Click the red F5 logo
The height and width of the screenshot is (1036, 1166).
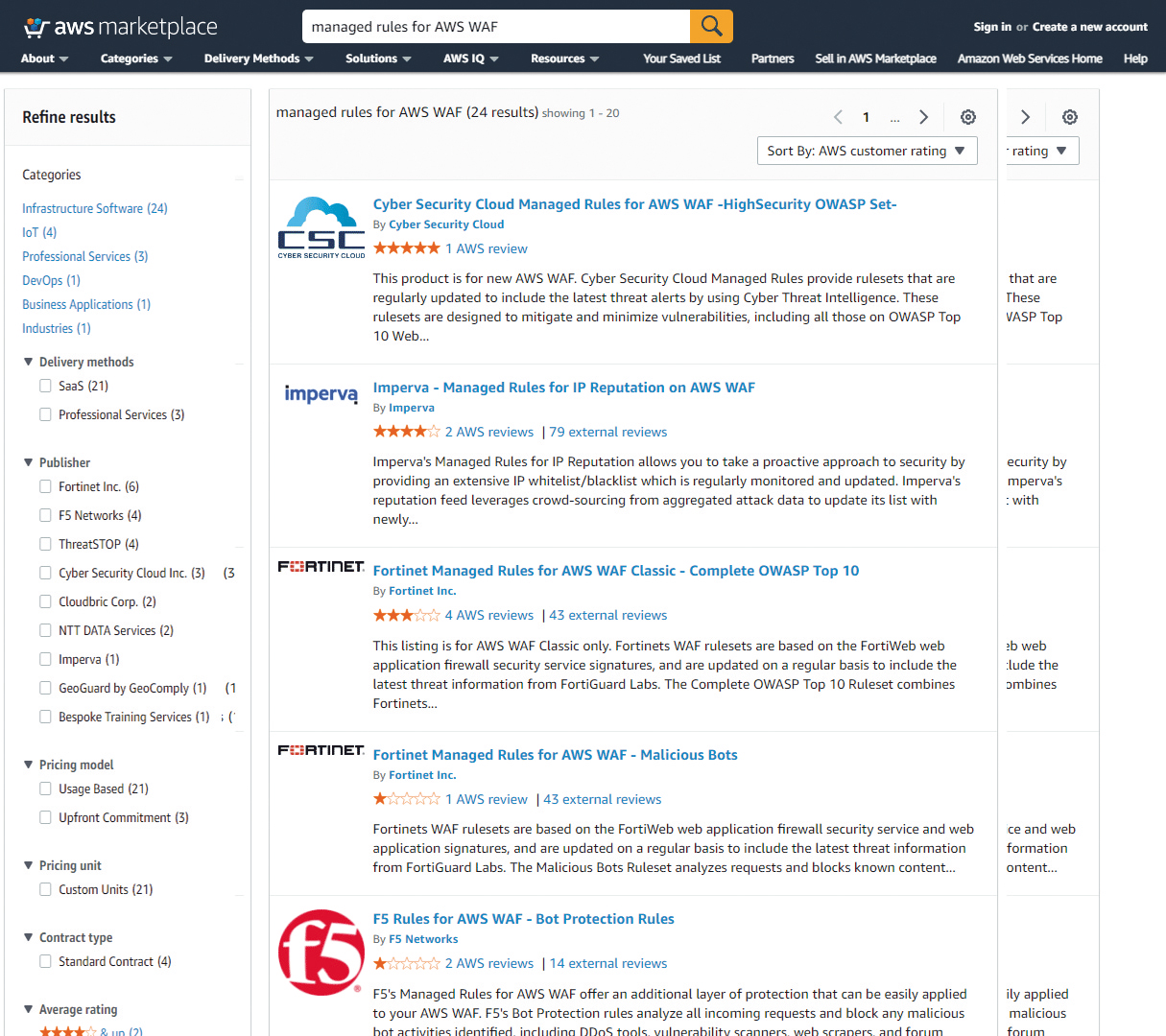coord(321,952)
